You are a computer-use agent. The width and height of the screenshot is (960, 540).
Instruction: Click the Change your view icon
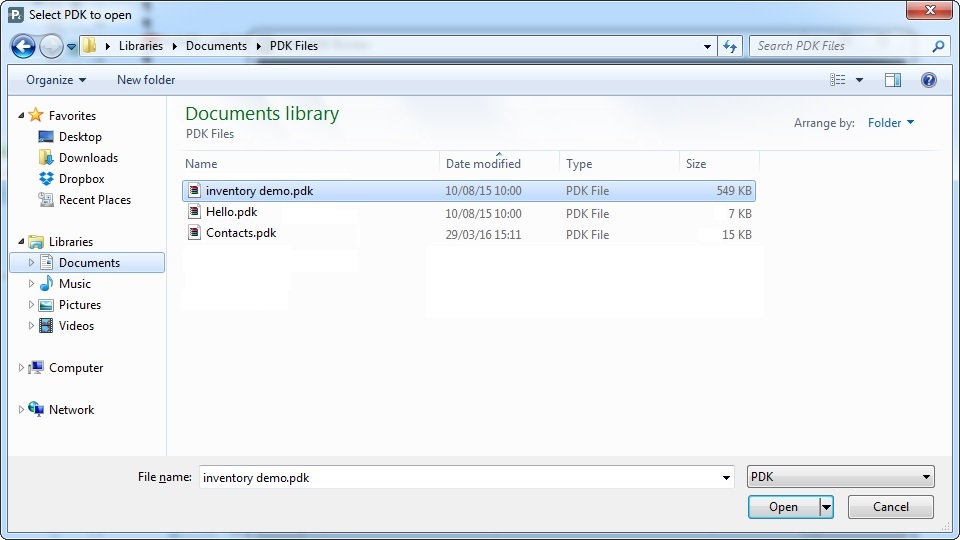tap(838, 80)
